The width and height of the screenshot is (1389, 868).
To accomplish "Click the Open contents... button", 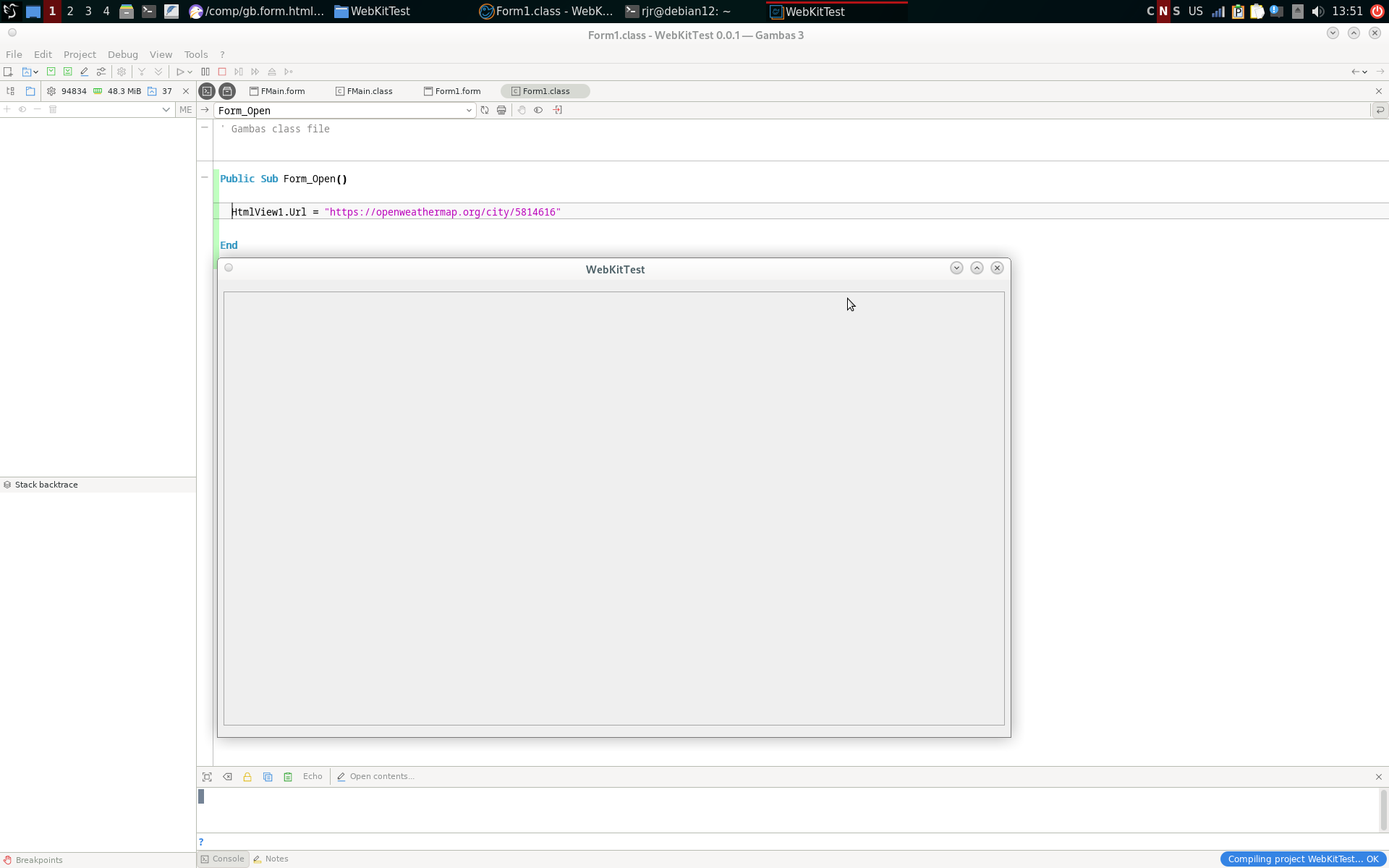I will coord(375,776).
